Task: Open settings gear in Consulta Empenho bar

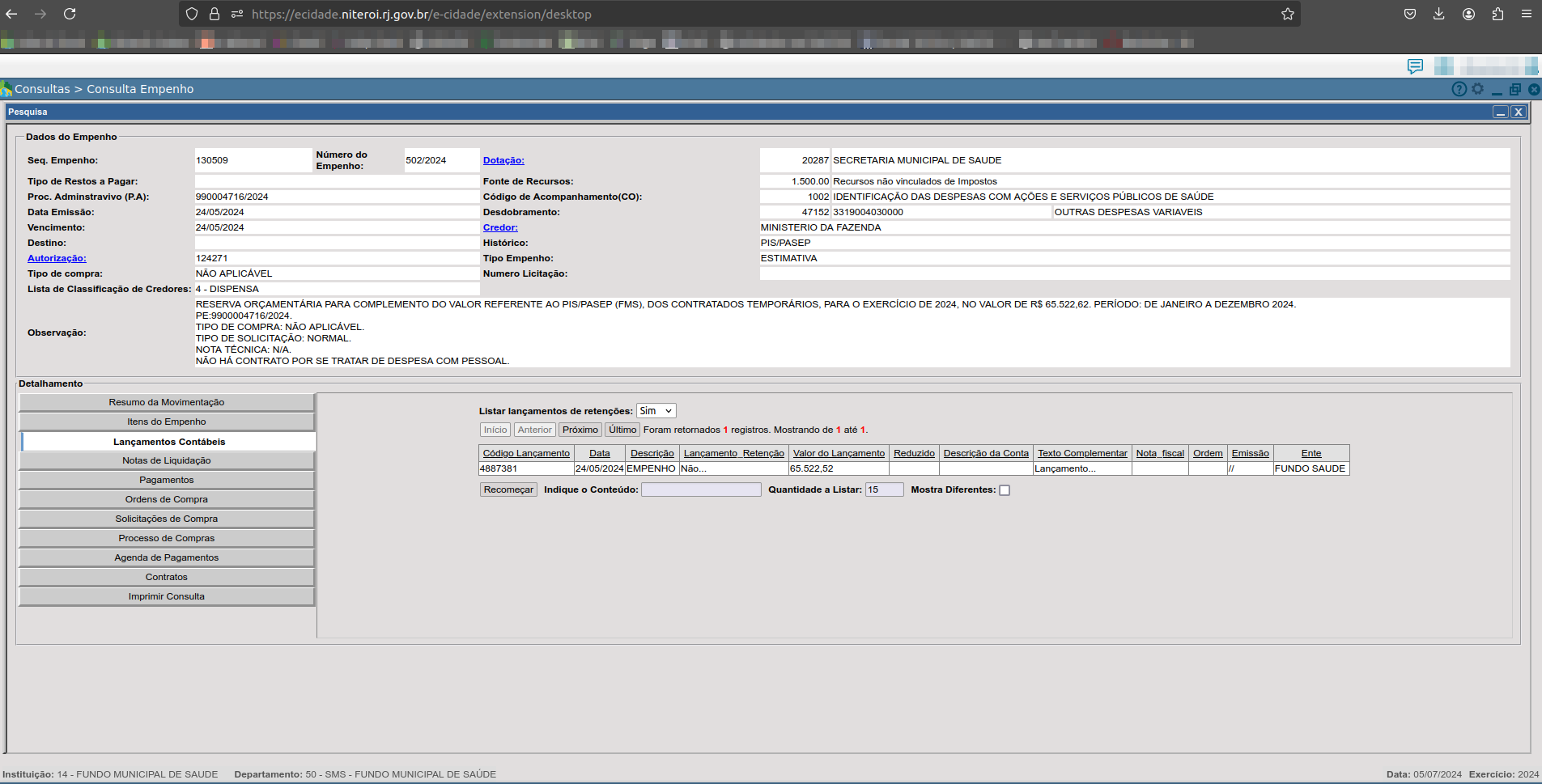Action: pyautogui.click(x=1477, y=89)
